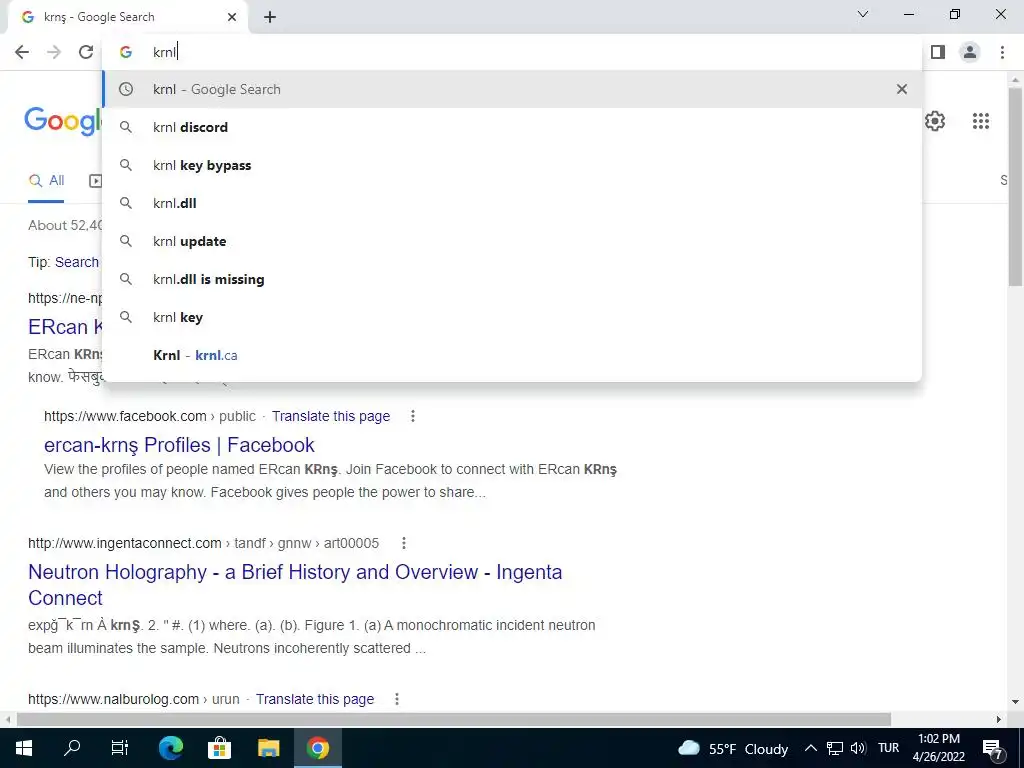This screenshot has width=1024, height=768.
Task: Open the volume tray icon
Action: tap(858, 748)
